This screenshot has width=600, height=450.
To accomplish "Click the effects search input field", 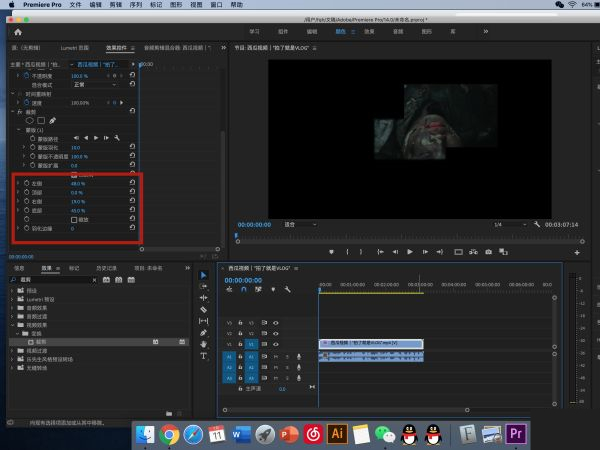I will pos(55,280).
